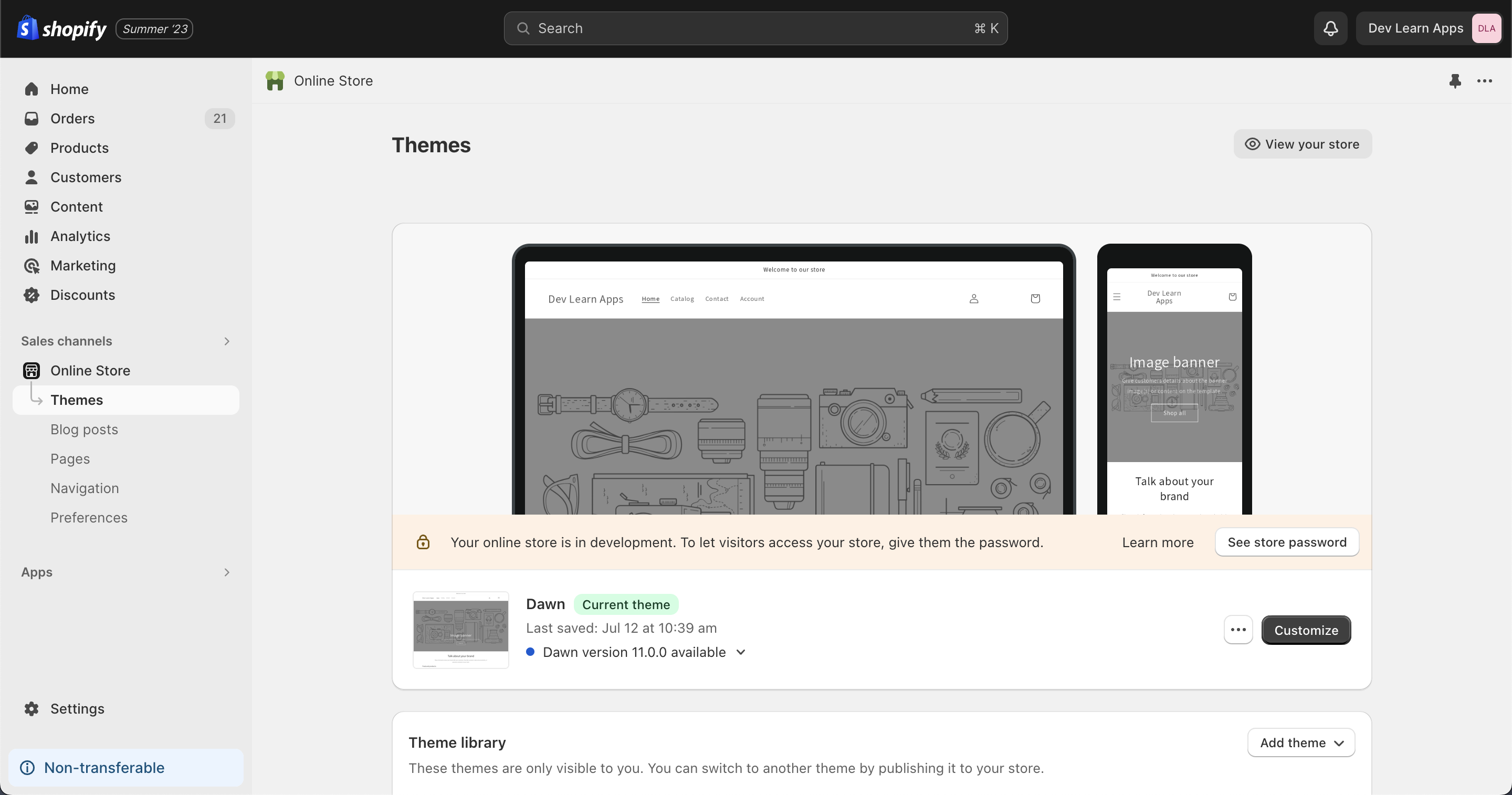The image size is (1512, 795).
Task: Open the Add theme dropdown
Action: click(1301, 742)
